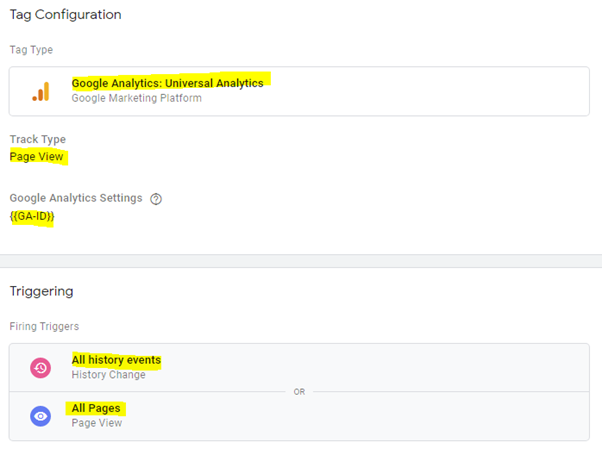Click the Google Analytics bar chart icon
602x455 pixels.
tap(41, 91)
